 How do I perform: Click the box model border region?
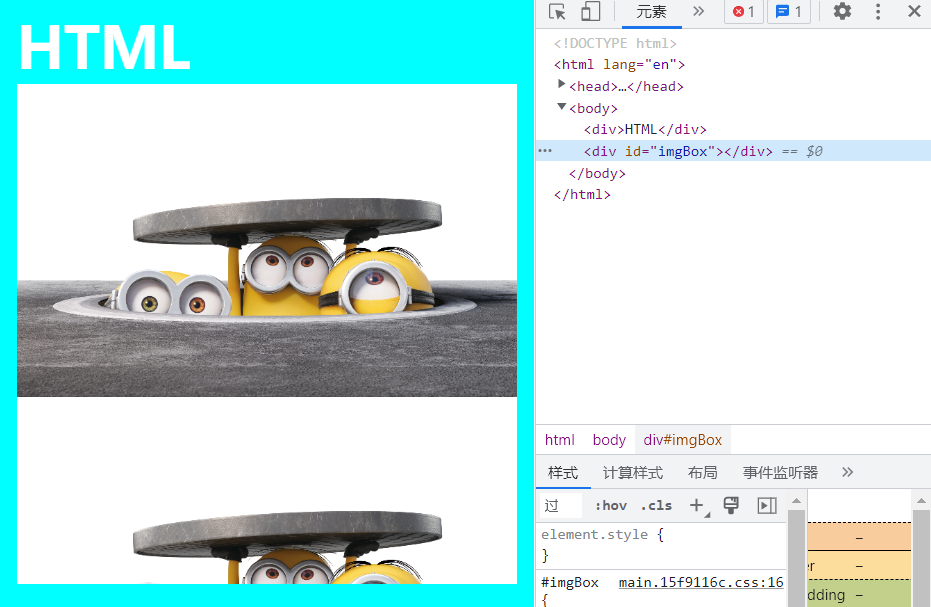[859, 565]
